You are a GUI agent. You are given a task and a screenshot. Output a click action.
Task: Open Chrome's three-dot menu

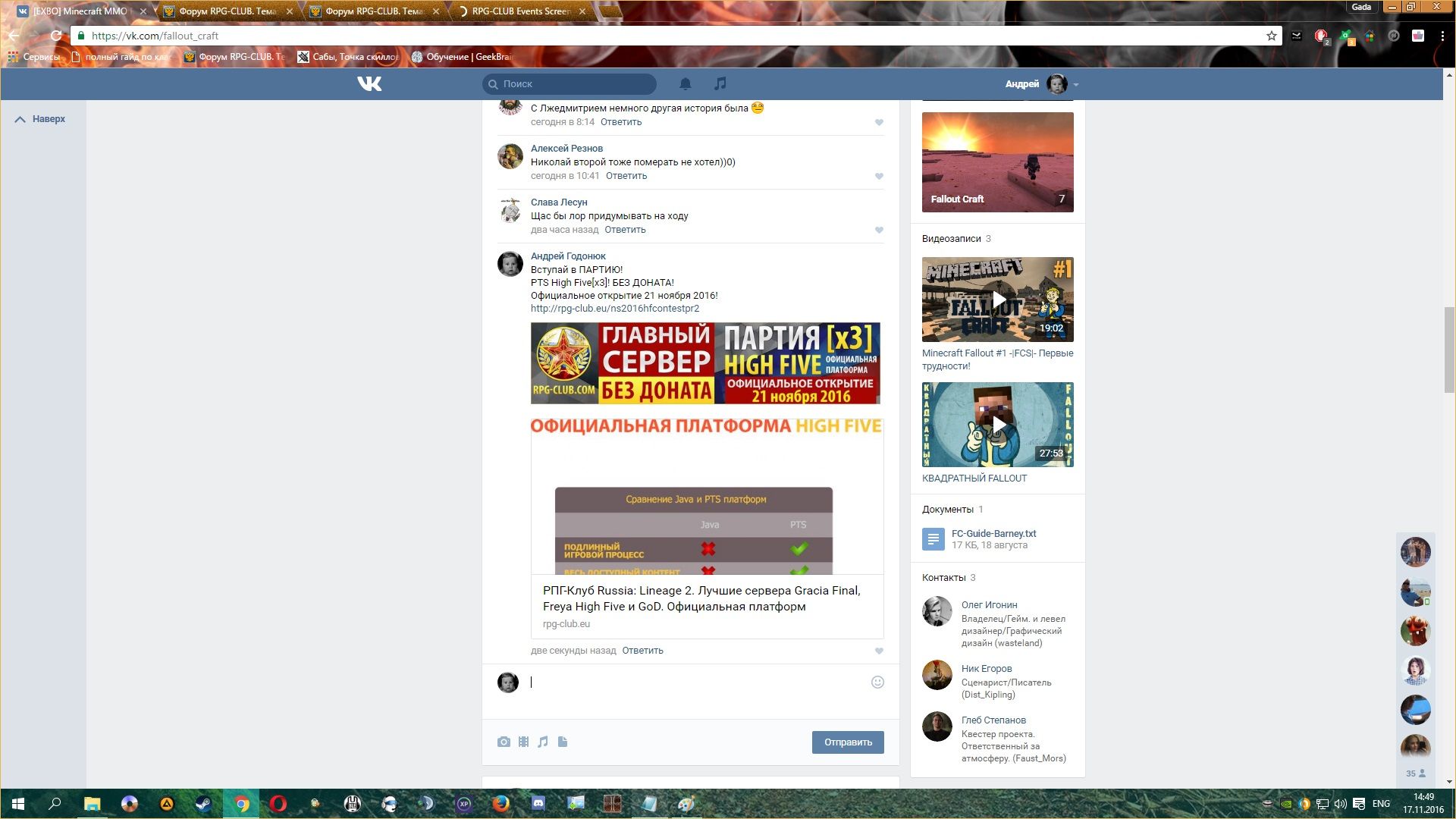pyautogui.click(x=1442, y=36)
